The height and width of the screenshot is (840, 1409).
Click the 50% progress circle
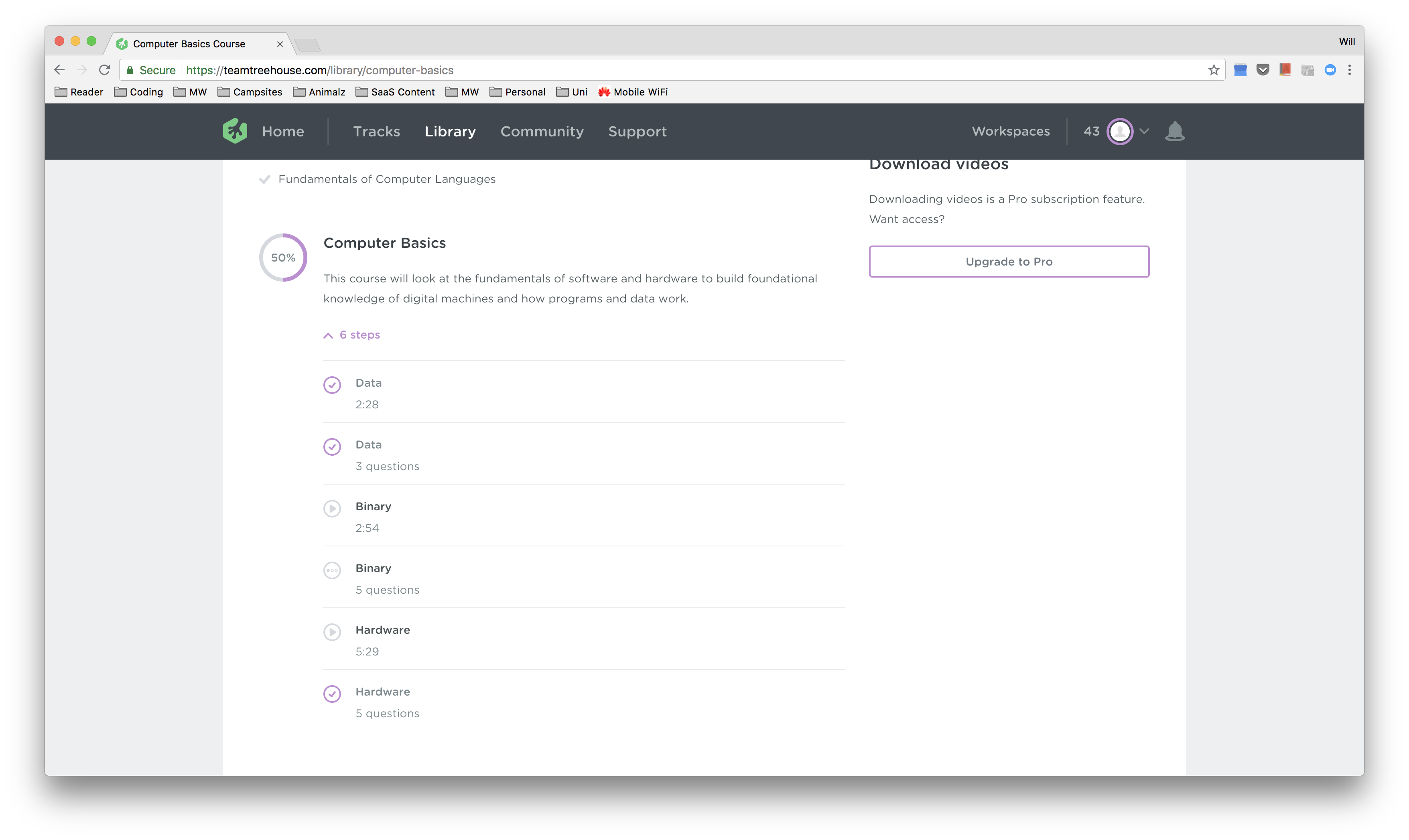pyautogui.click(x=283, y=258)
